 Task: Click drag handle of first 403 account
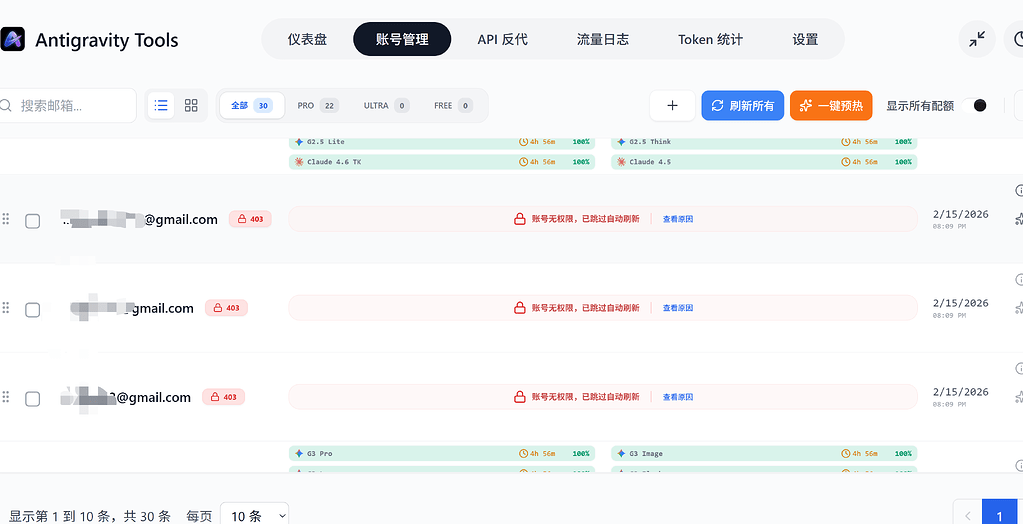(x=6, y=219)
